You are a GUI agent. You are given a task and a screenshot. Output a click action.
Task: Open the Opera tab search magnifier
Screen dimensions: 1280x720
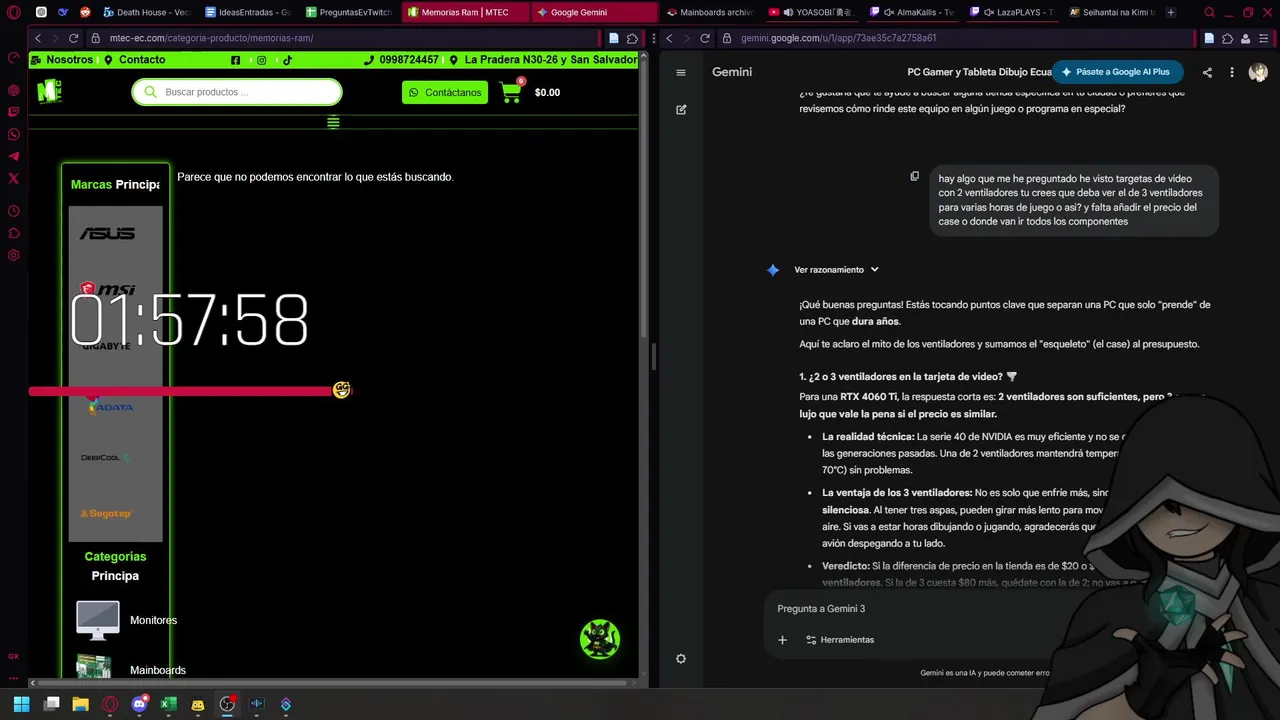click(1209, 12)
